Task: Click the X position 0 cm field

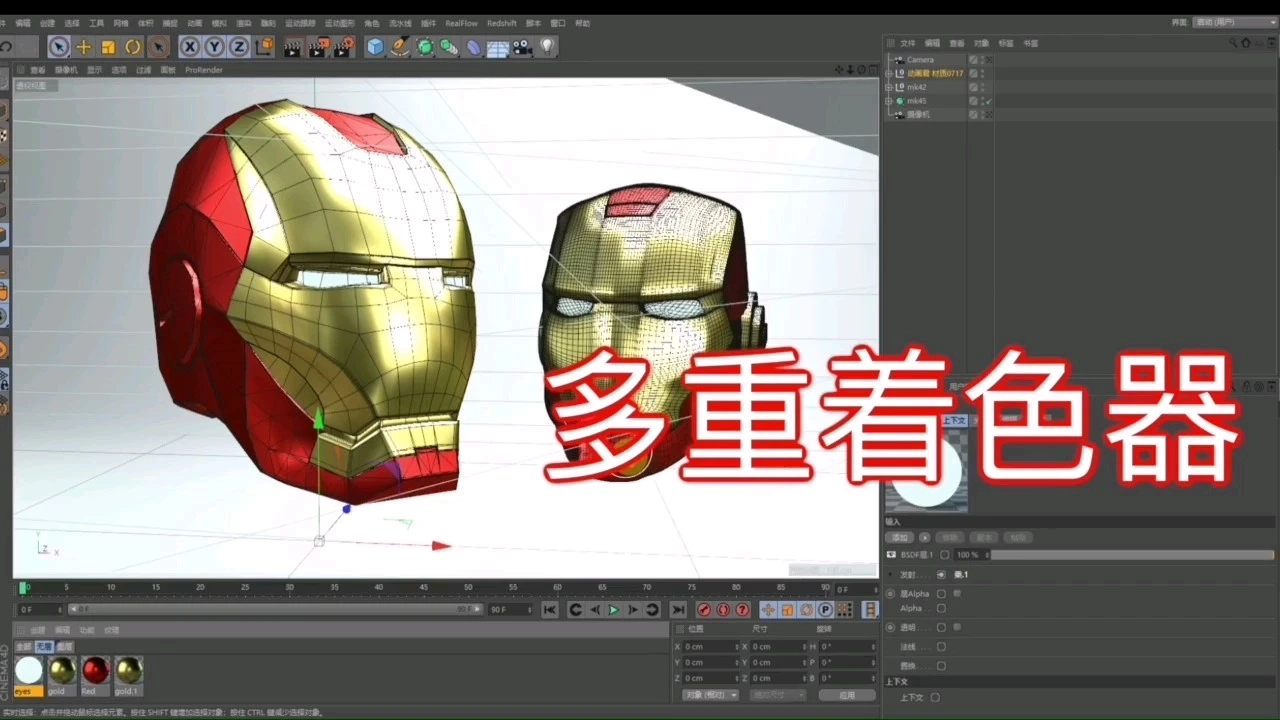Action: click(712, 647)
